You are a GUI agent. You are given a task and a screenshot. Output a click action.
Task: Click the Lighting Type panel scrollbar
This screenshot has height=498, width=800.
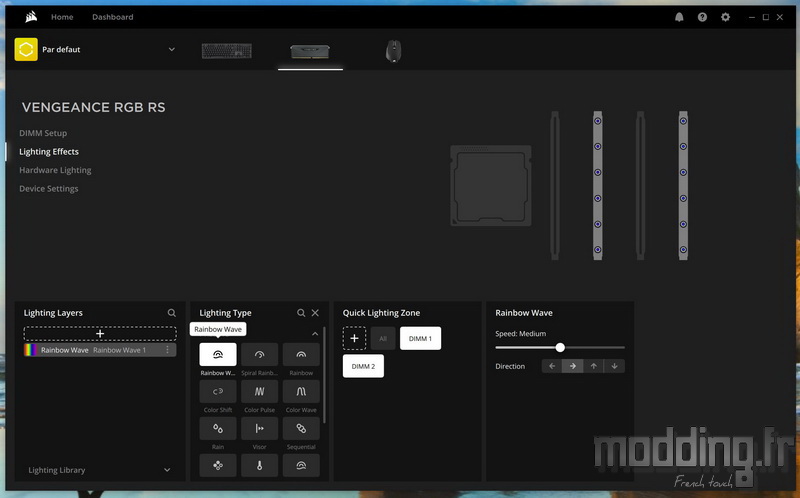(x=324, y=375)
